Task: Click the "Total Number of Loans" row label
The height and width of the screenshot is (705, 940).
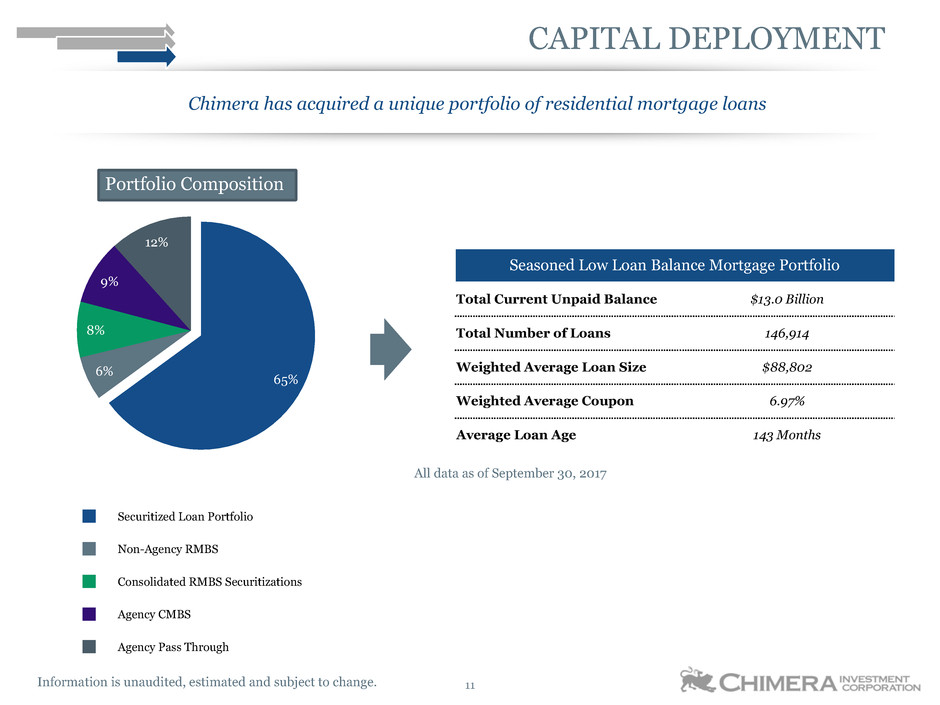Action: coord(533,333)
